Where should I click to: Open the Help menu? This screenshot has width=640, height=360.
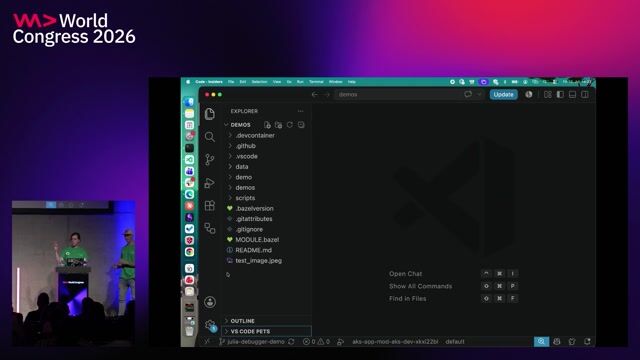[x=351, y=82]
